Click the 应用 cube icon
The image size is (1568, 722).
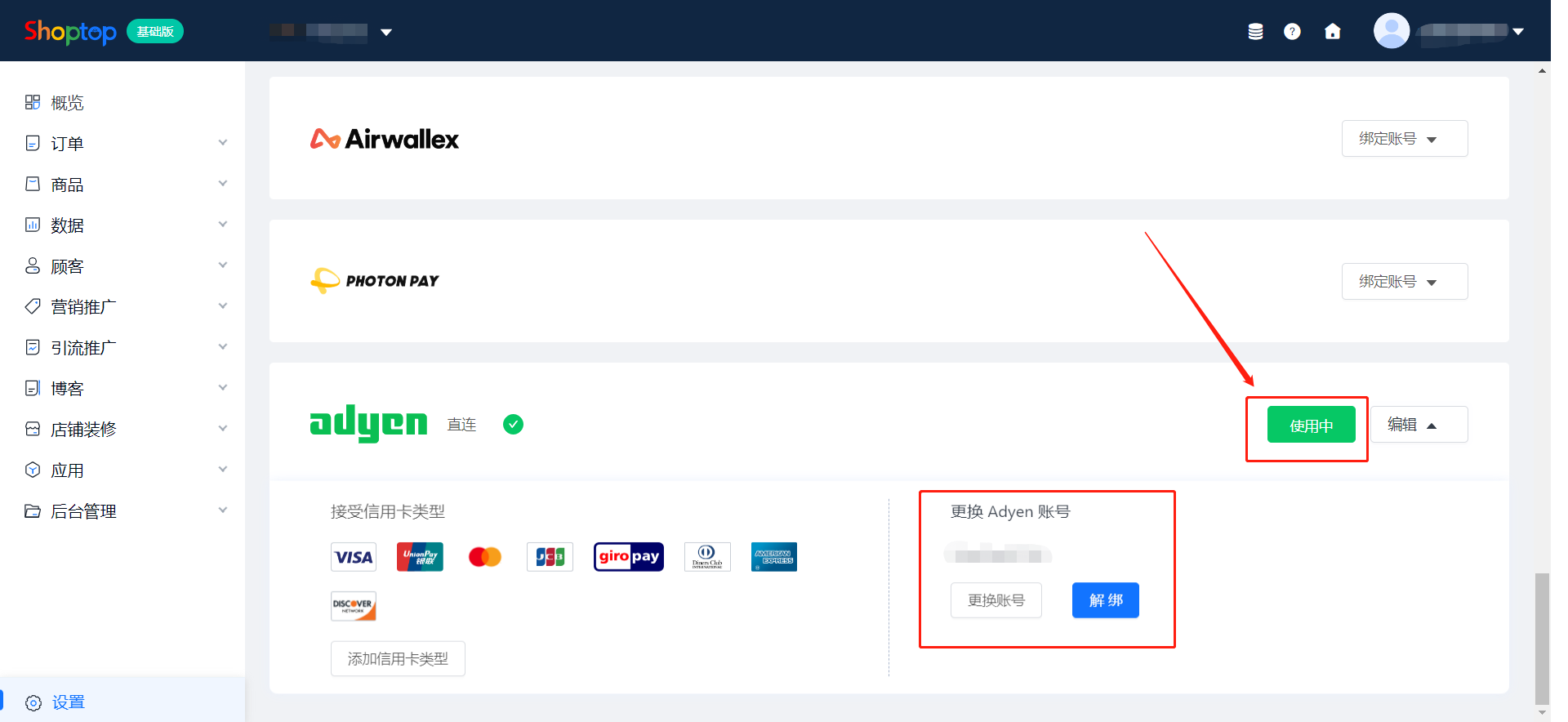33,470
